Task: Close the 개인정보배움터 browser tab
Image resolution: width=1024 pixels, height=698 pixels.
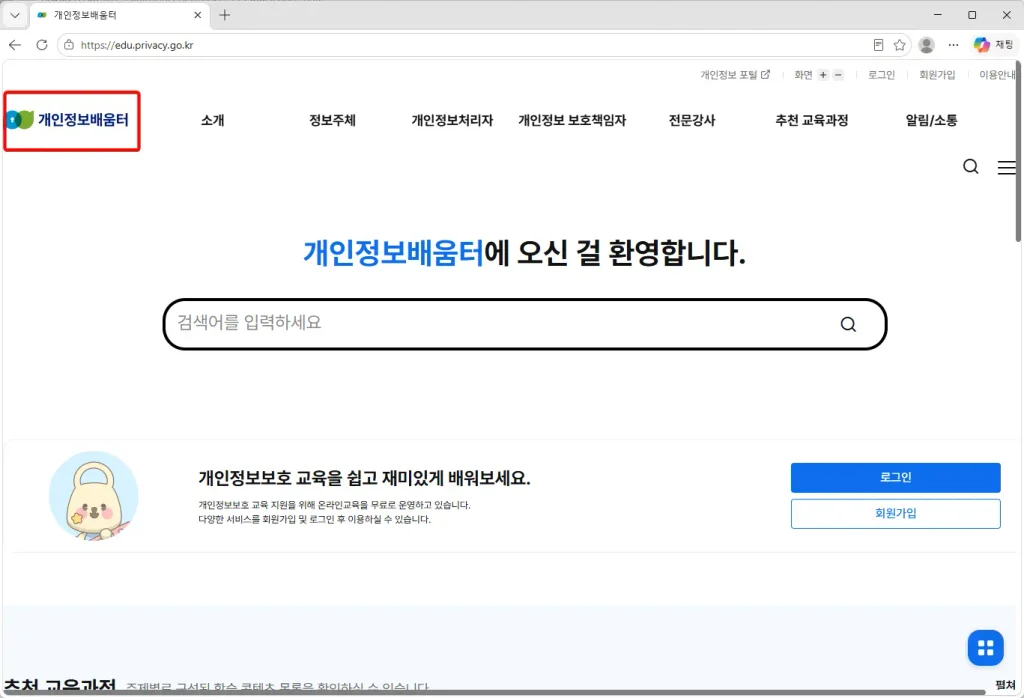Action: (198, 15)
